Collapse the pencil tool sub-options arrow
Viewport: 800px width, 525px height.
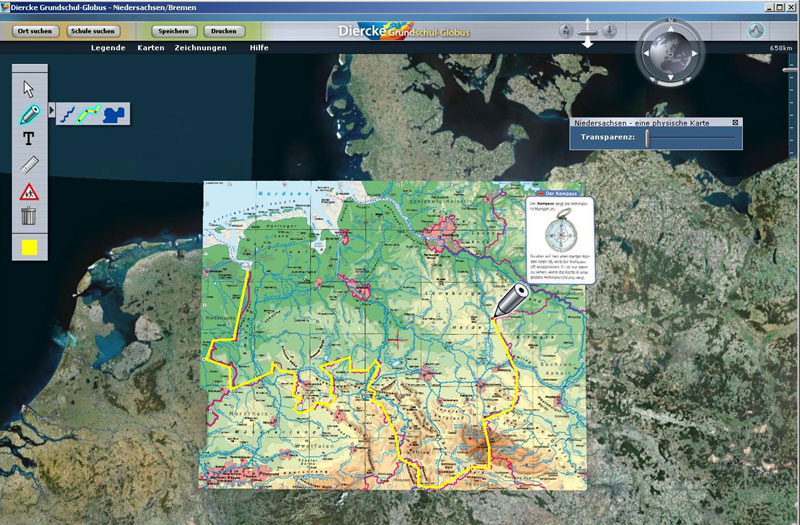tap(52, 110)
